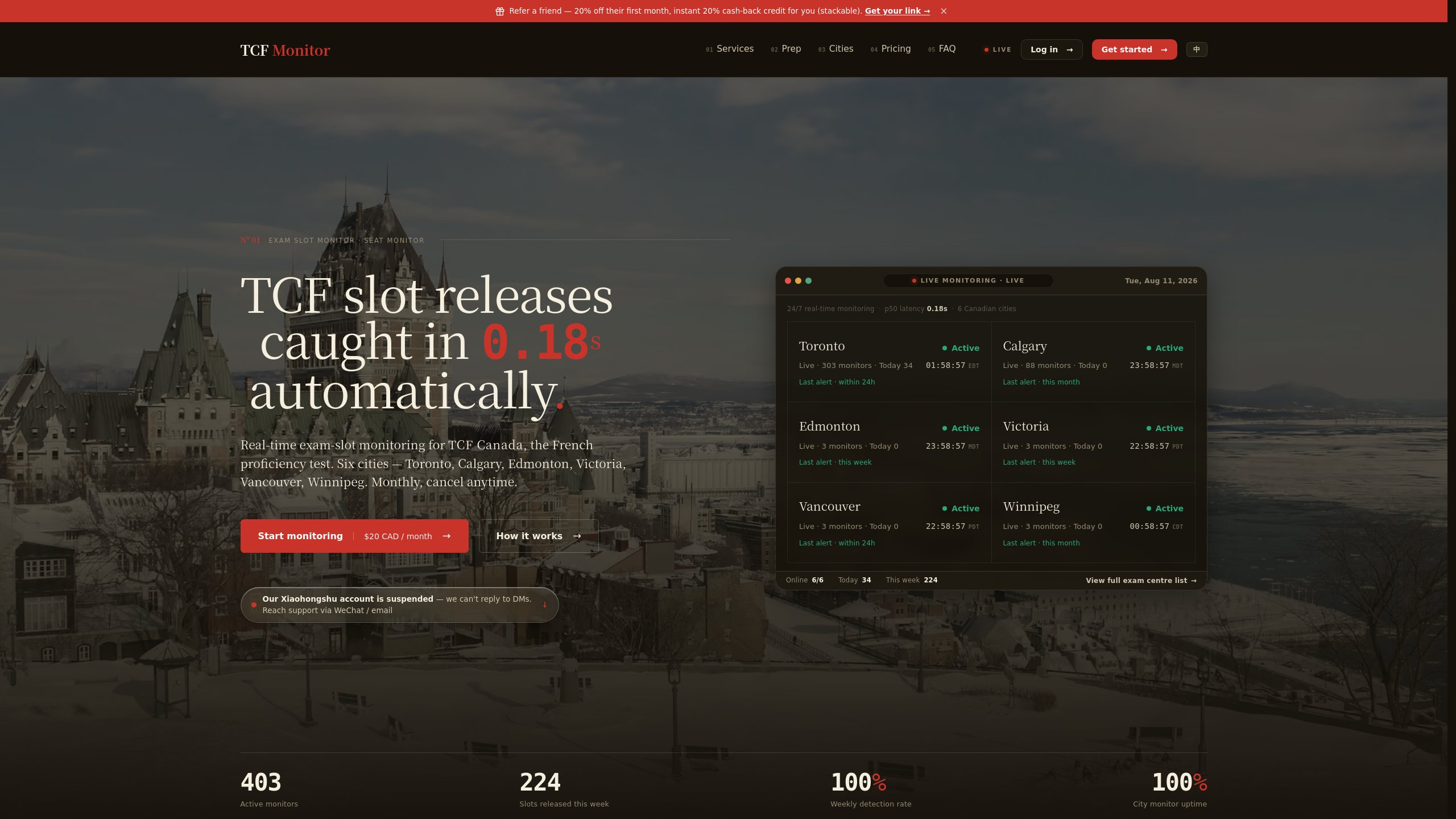Click the 'Today 34' footer stat
This screenshot has height=819, width=1456.
[x=854, y=580]
